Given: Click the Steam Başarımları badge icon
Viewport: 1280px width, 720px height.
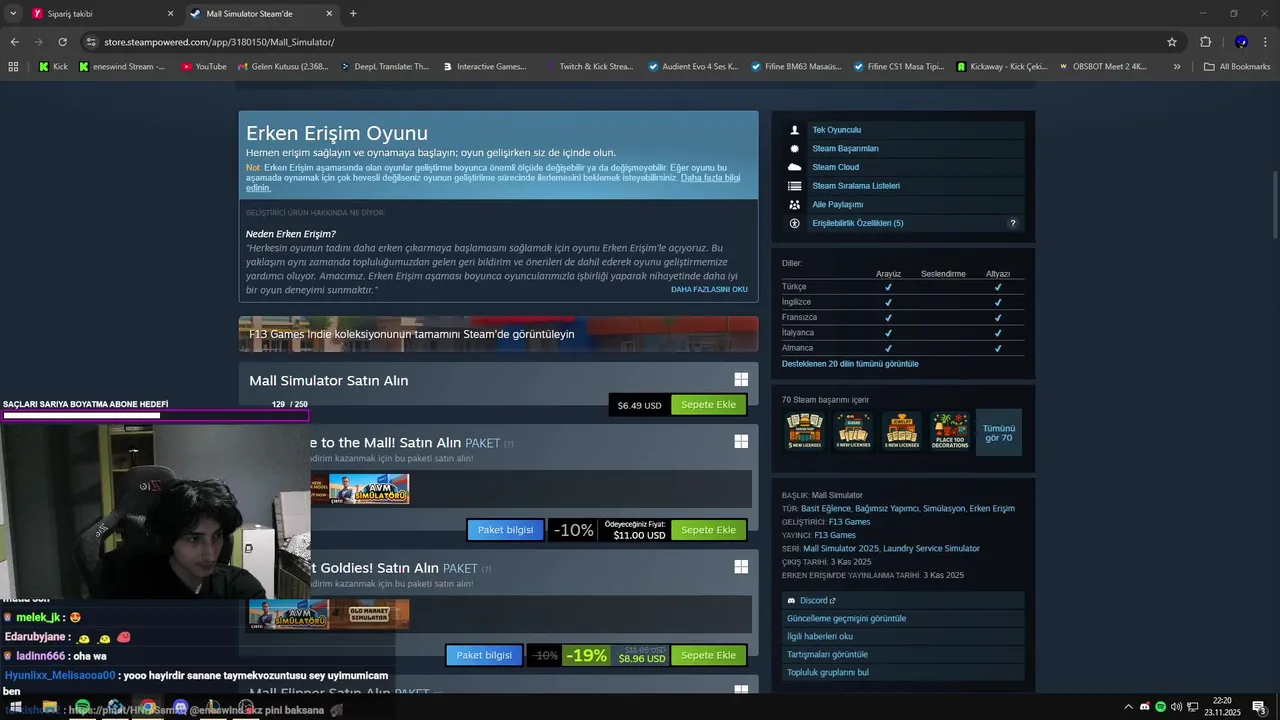Looking at the screenshot, I should click(795, 149).
